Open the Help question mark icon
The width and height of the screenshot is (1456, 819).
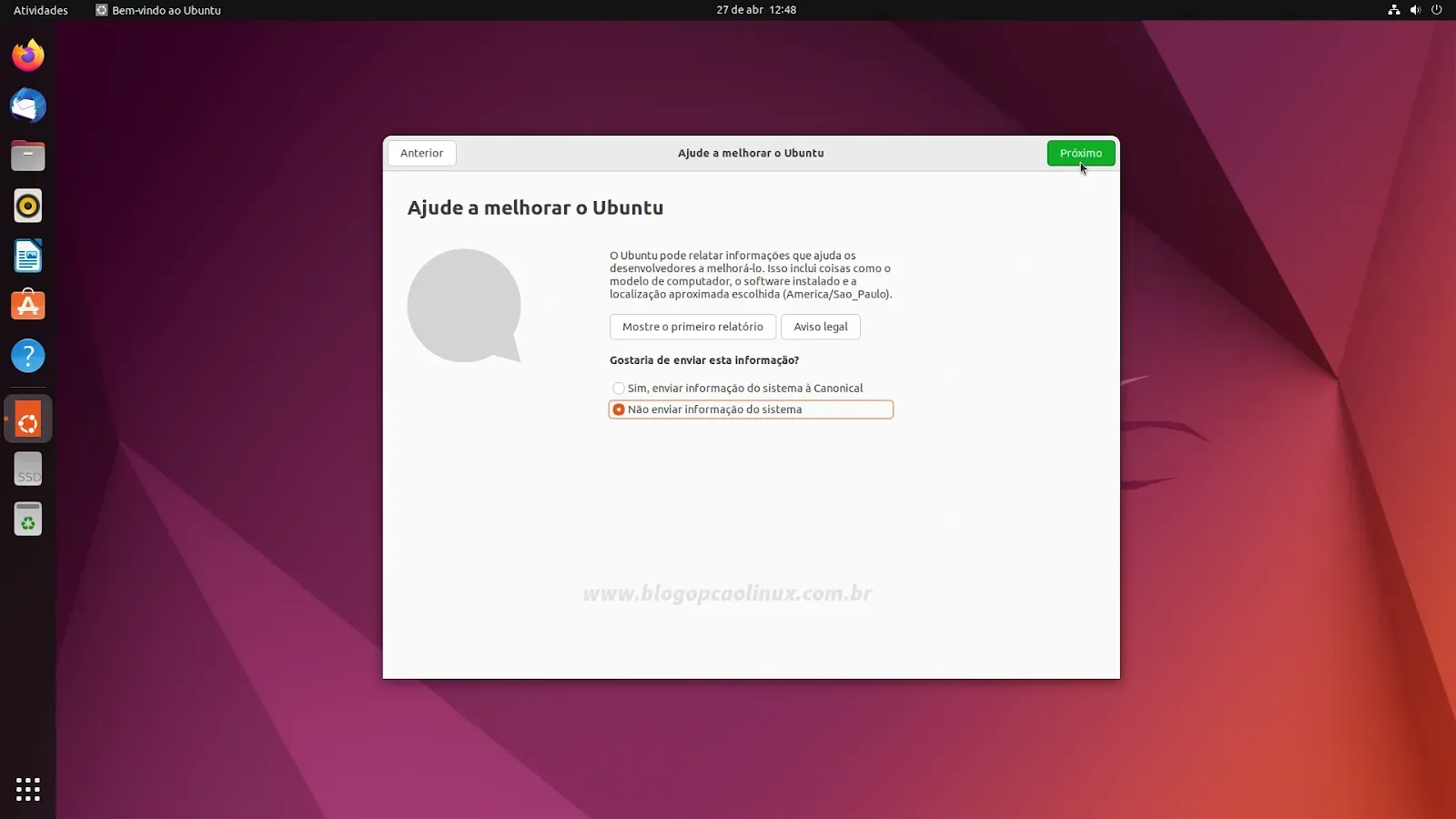click(28, 356)
